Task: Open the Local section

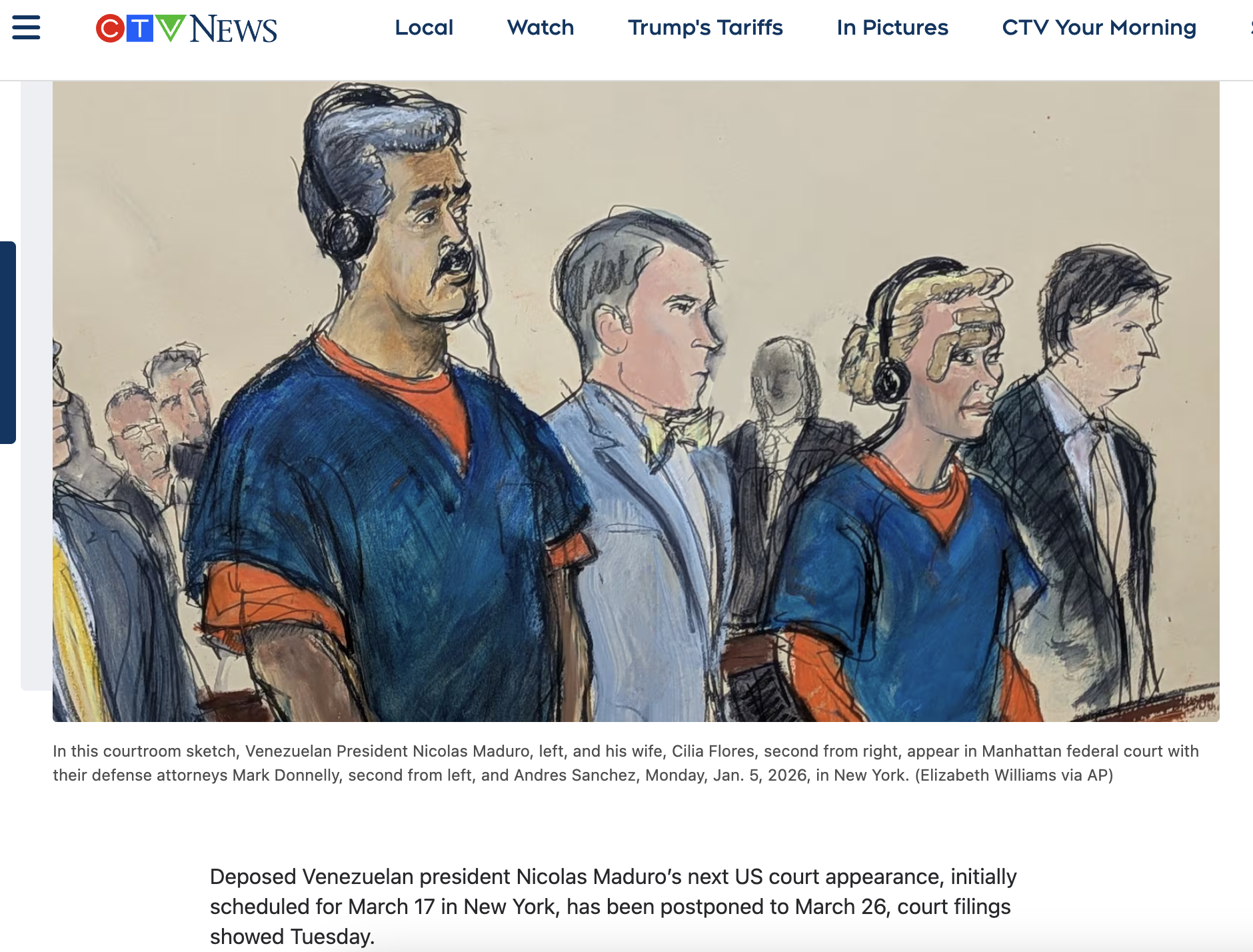Action: [x=424, y=27]
